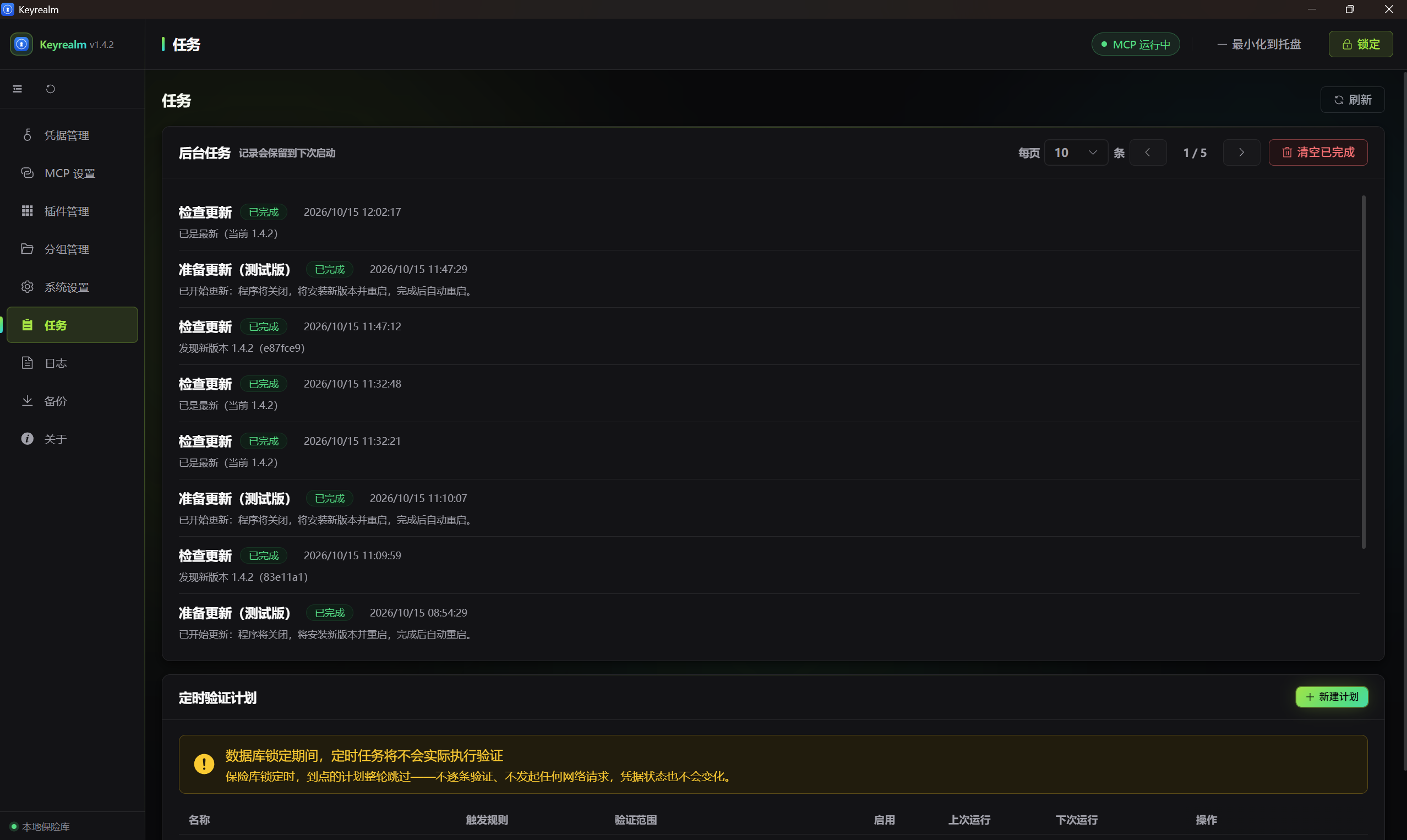The width and height of the screenshot is (1407, 840).
Task: Click the Keyrealm logo icon in the sidebar
Action: (21, 44)
